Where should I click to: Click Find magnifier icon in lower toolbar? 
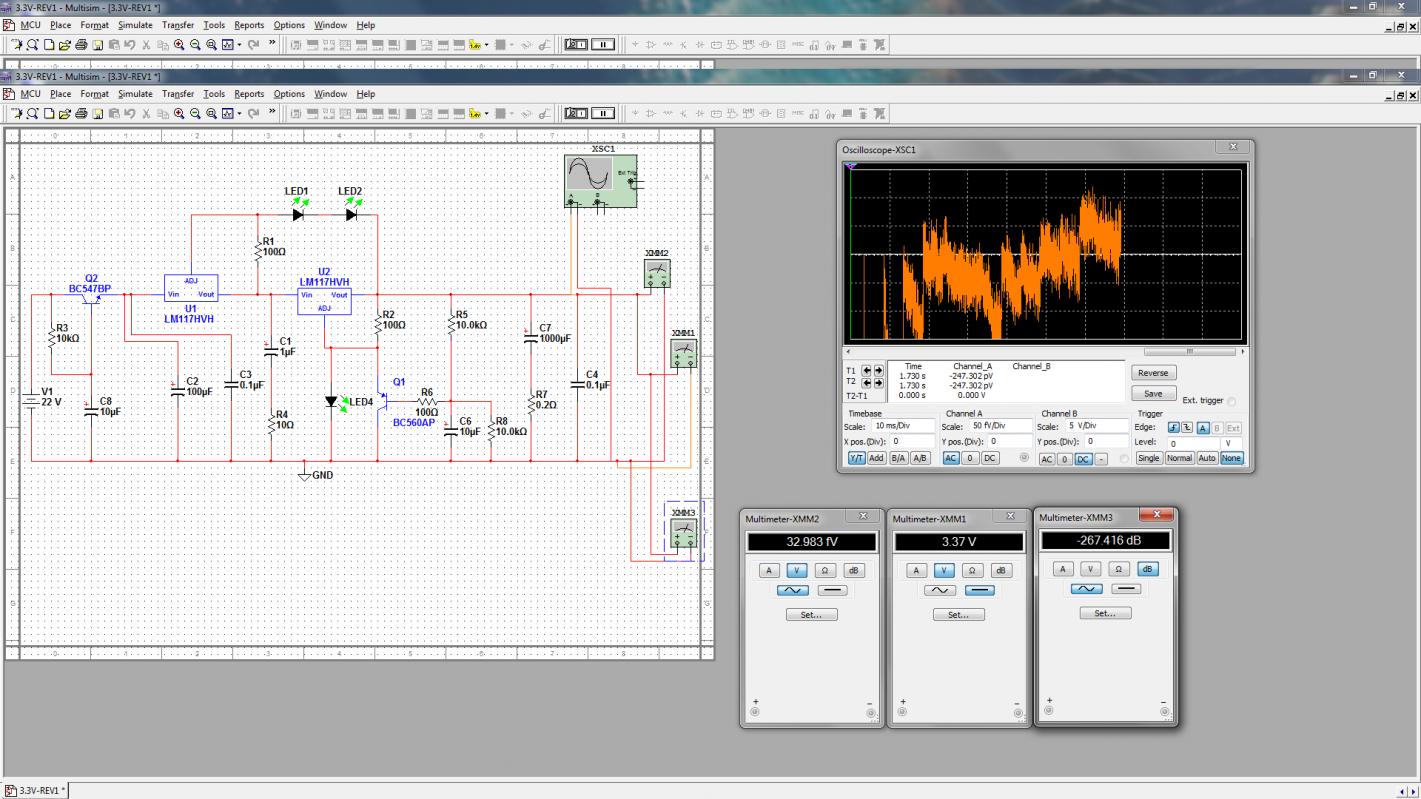coord(32,114)
